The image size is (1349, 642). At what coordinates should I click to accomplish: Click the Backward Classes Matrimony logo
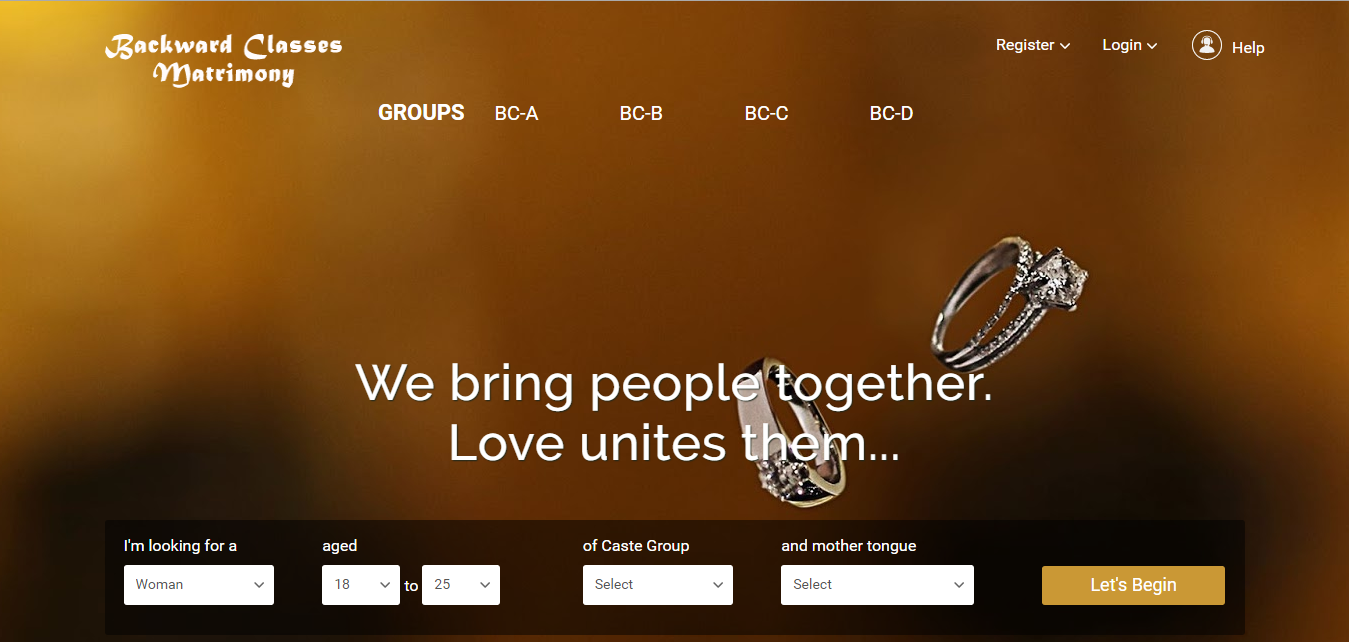coord(224,60)
